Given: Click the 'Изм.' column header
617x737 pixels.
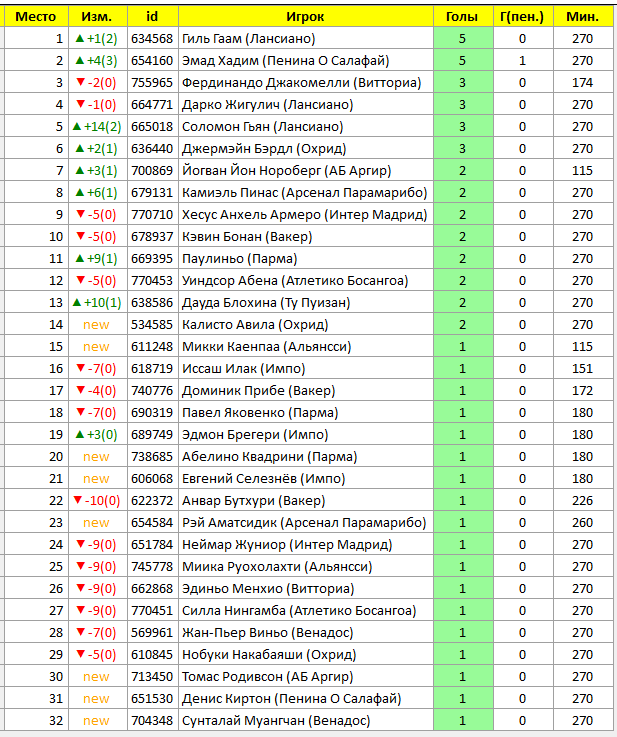Looking at the screenshot, I should pos(97,17).
